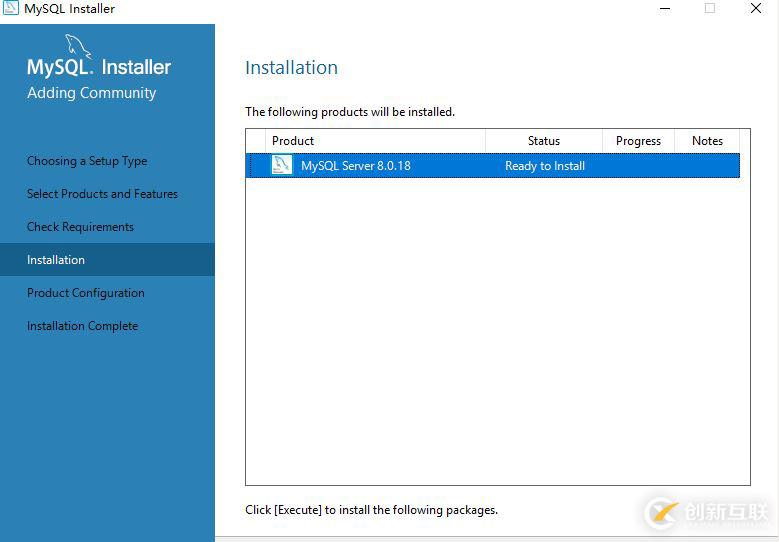This screenshot has width=779, height=542.
Task: Open Select Products and Features step
Action: pos(102,194)
